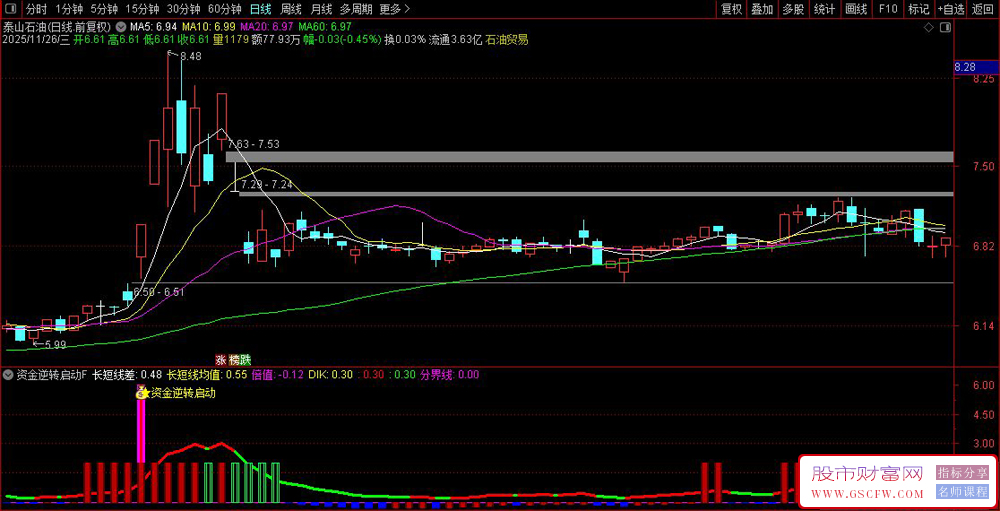The width and height of the screenshot is (1000, 511).
Task: Select the gray 7.29 - 7.24 zone bar
Action: (596, 194)
